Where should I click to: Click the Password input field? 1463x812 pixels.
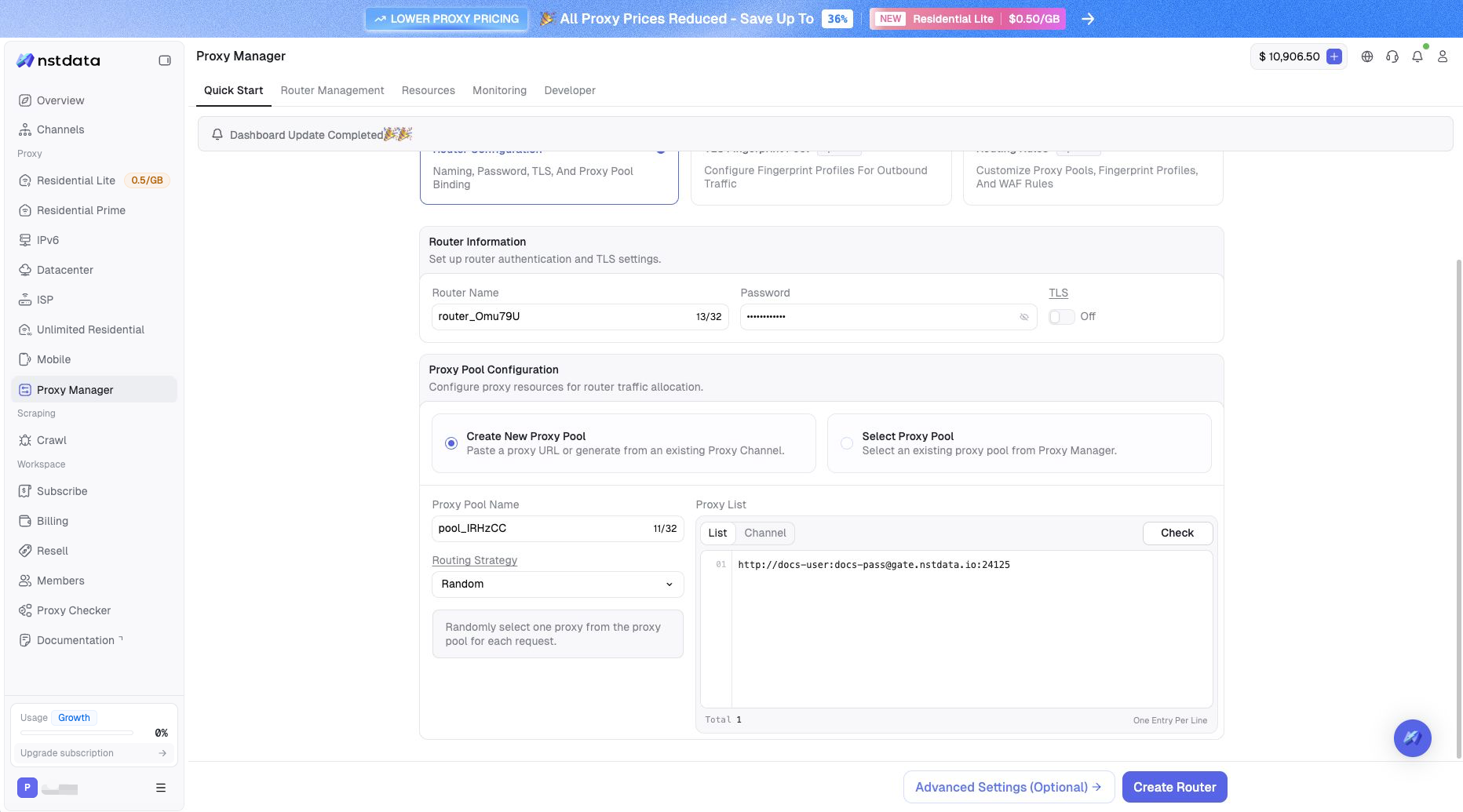point(888,317)
